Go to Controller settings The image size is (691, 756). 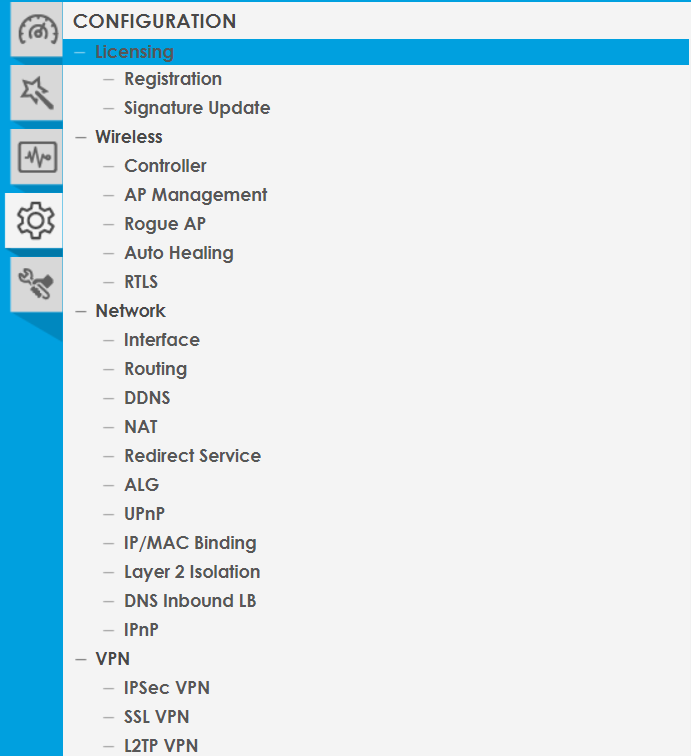point(165,166)
